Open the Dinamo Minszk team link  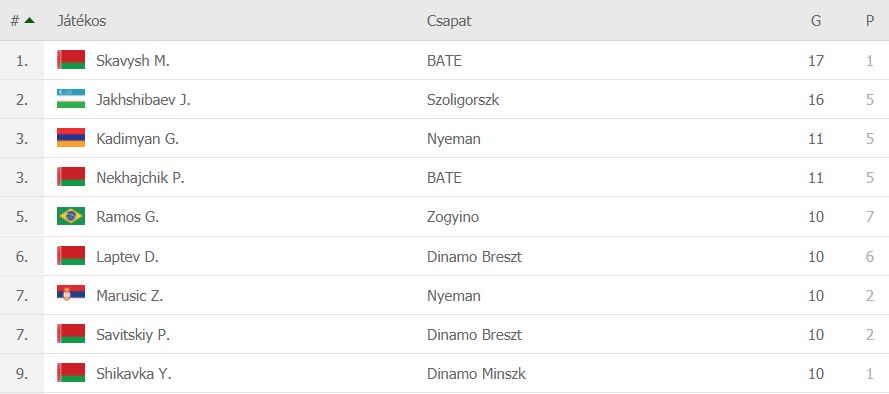click(x=476, y=374)
